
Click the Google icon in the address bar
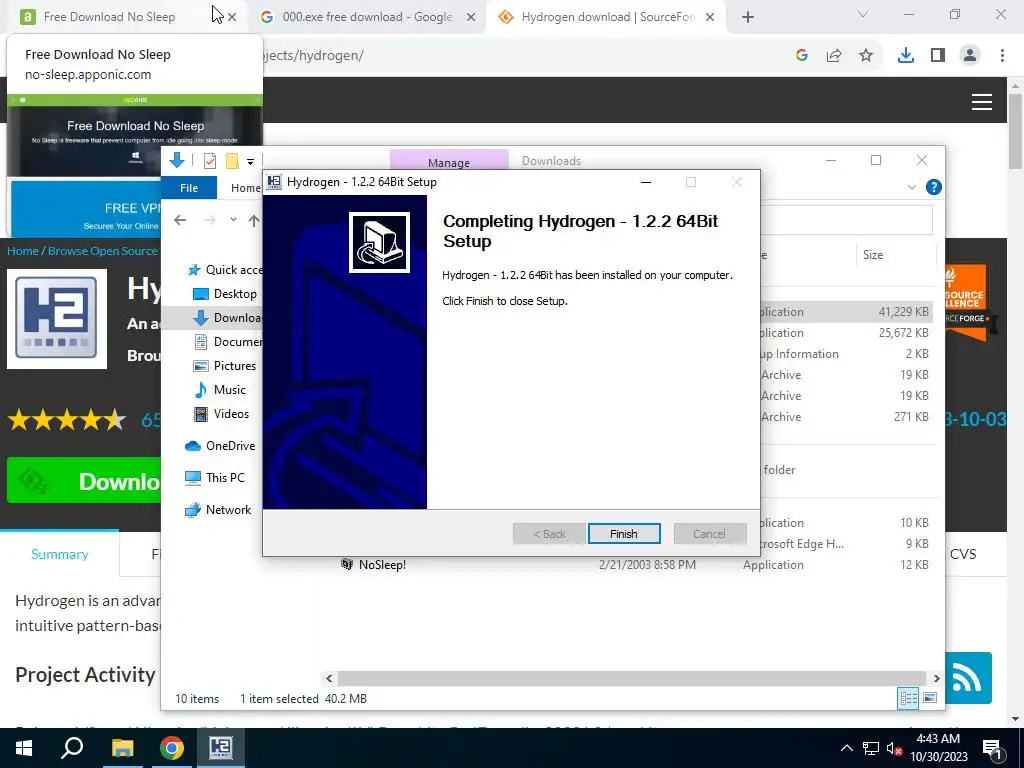tap(802, 56)
